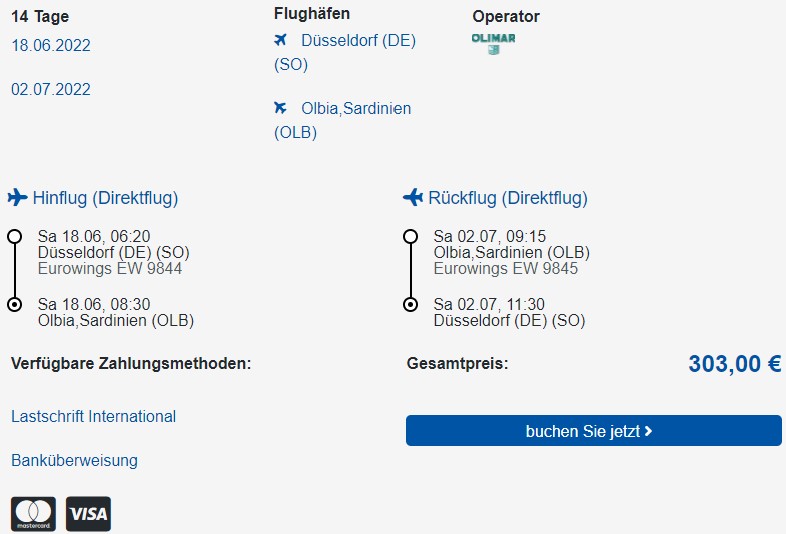Viewport: 786px width, 534px height.
Task: Click the departing plane icon beside Düsseldorf
Action: click(x=280, y=40)
